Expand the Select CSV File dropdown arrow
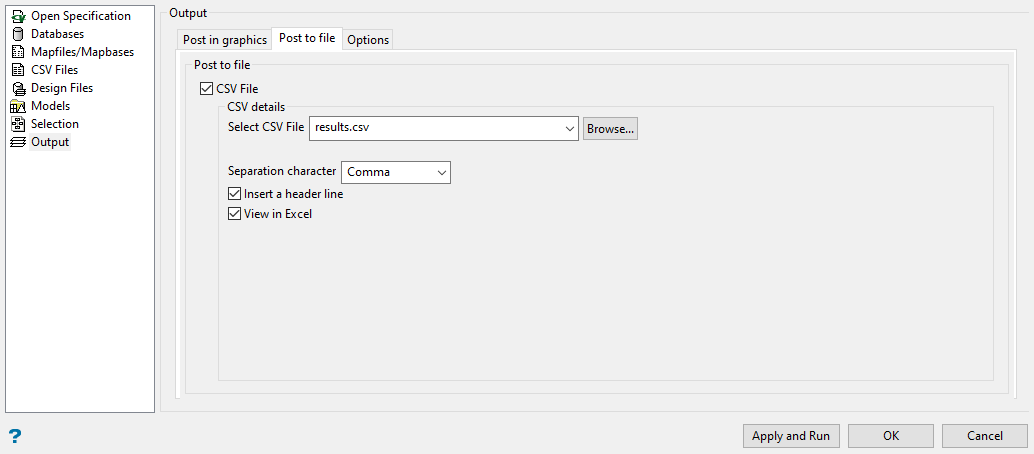 pyautogui.click(x=569, y=128)
